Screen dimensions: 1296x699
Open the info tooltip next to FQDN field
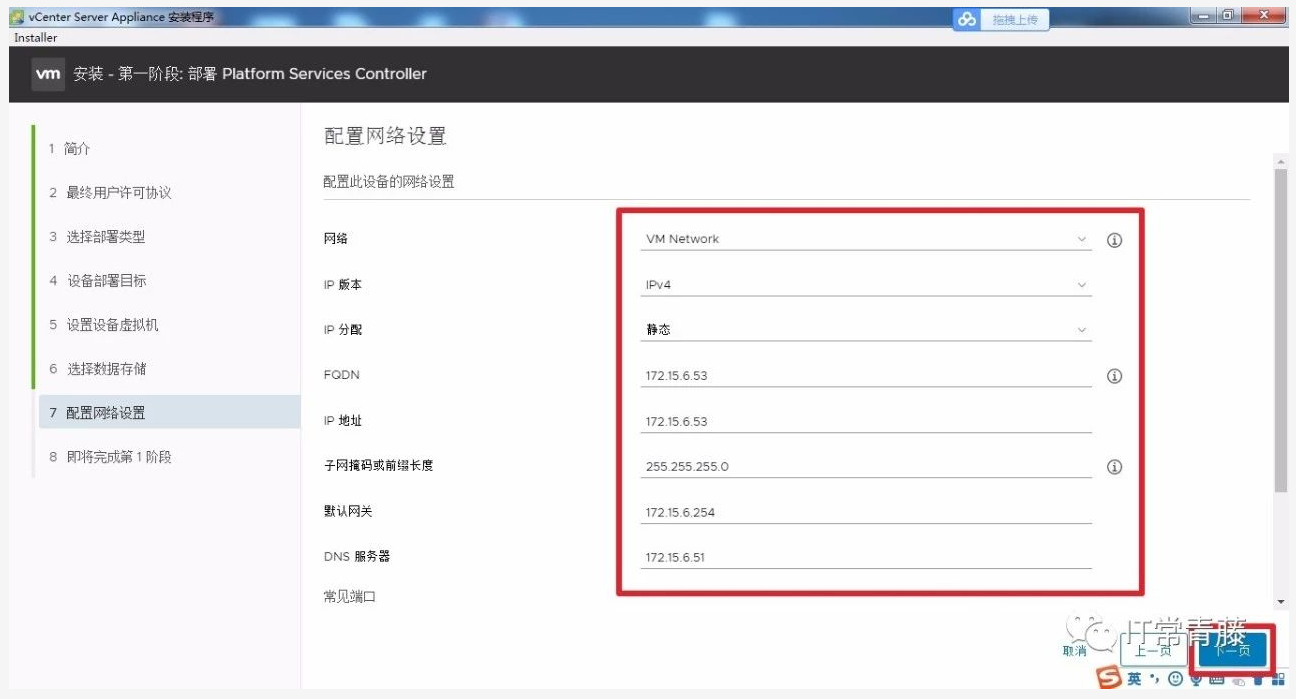[1114, 375]
